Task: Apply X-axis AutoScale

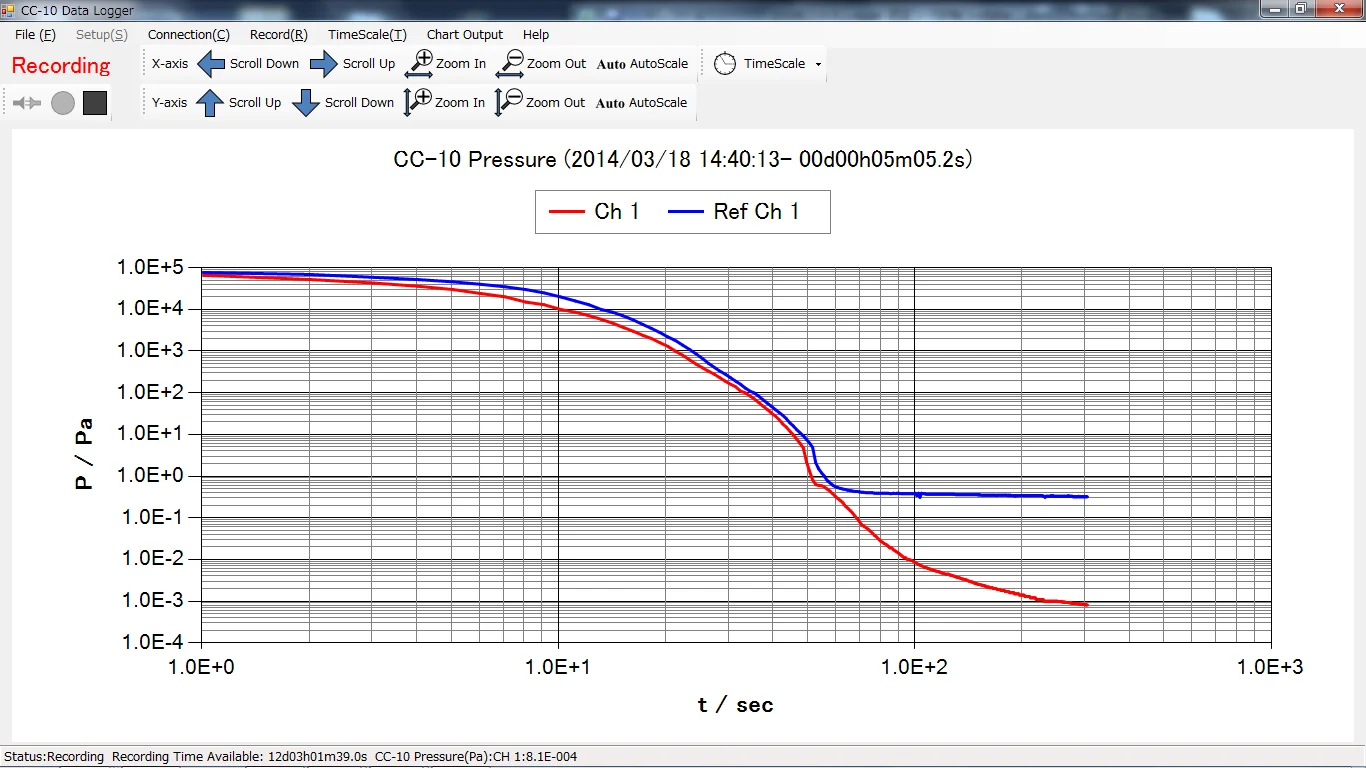Action: point(642,64)
